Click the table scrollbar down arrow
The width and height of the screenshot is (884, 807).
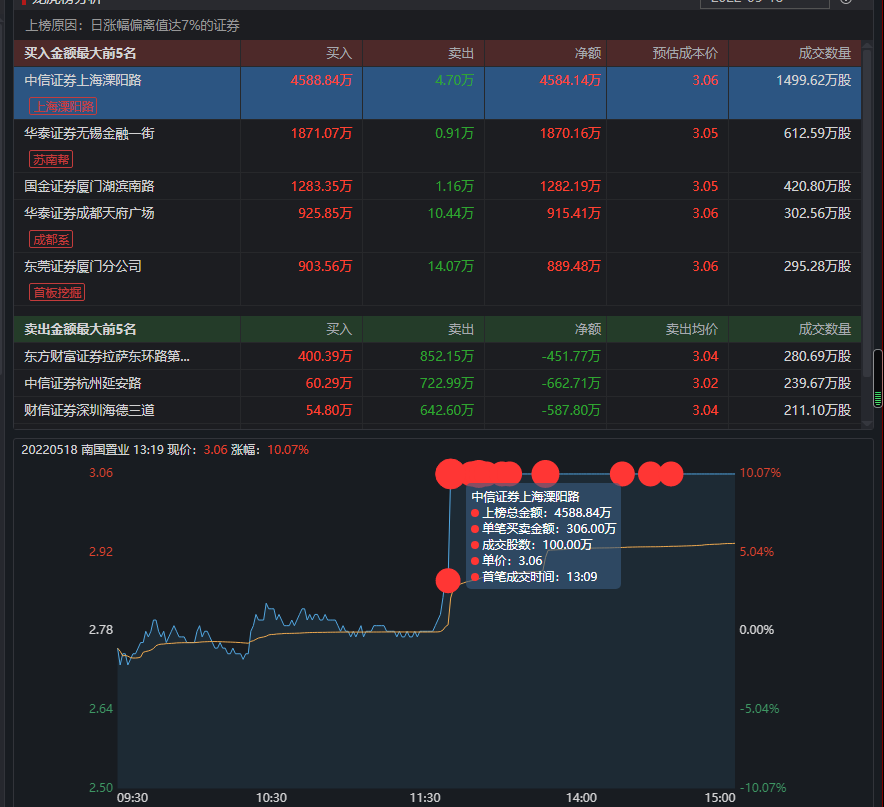tap(867, 424)
